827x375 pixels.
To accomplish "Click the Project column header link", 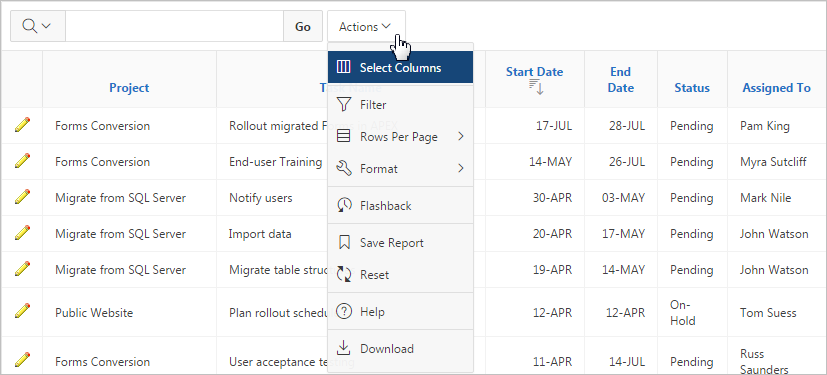I will point(129,88).
